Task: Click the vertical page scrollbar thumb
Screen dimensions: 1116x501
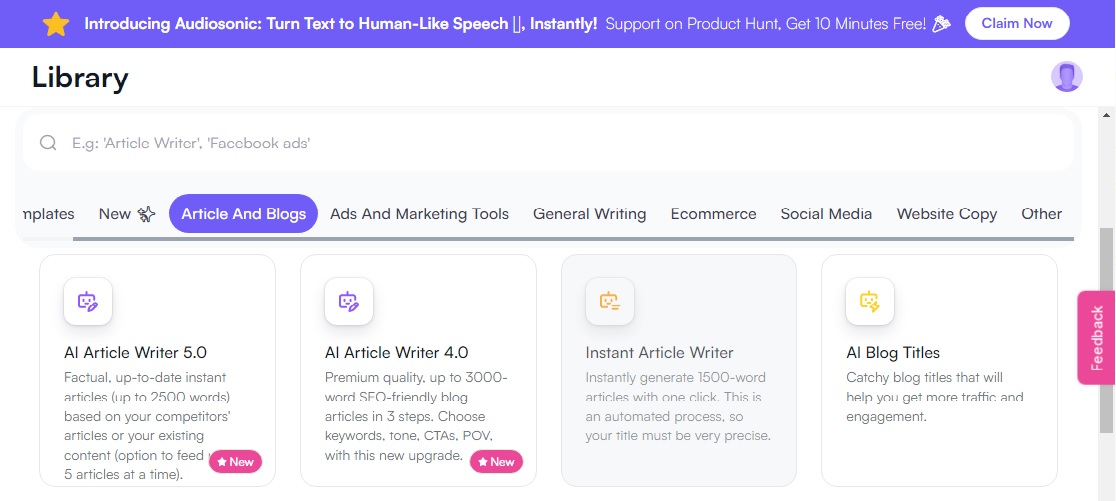Action: [1107, 329]
